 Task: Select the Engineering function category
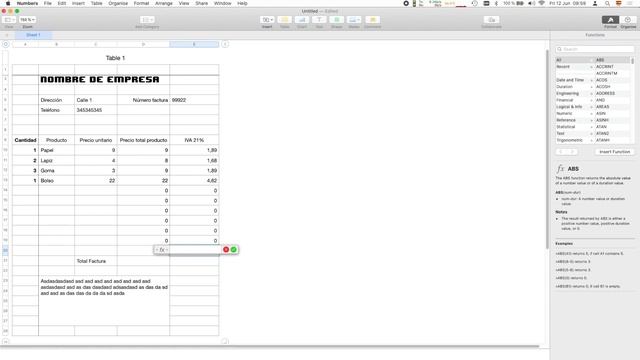tap(574, 93)
